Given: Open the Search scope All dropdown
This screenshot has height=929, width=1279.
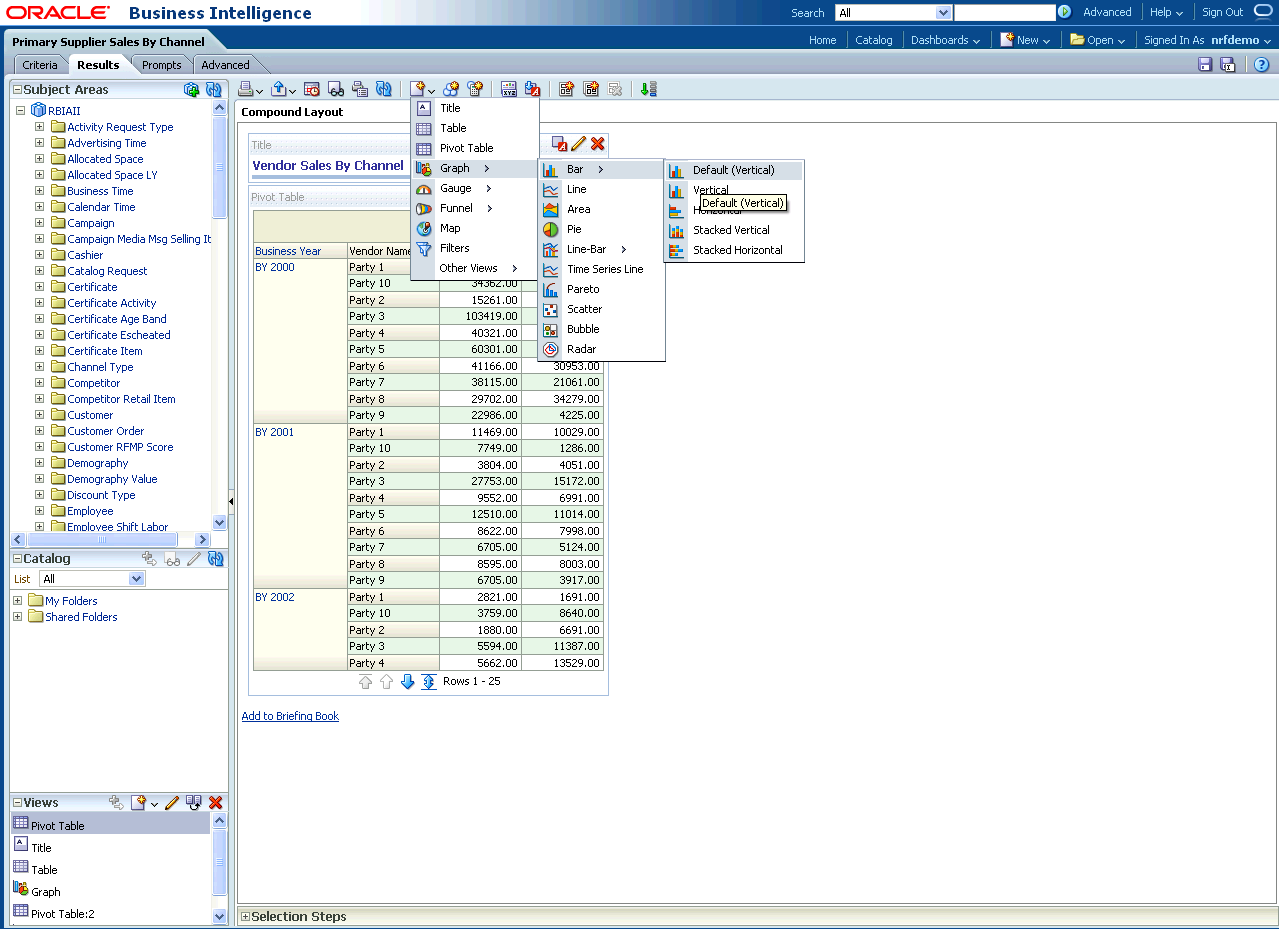Looking at the screenshot, I should click(x=942, y=13).
